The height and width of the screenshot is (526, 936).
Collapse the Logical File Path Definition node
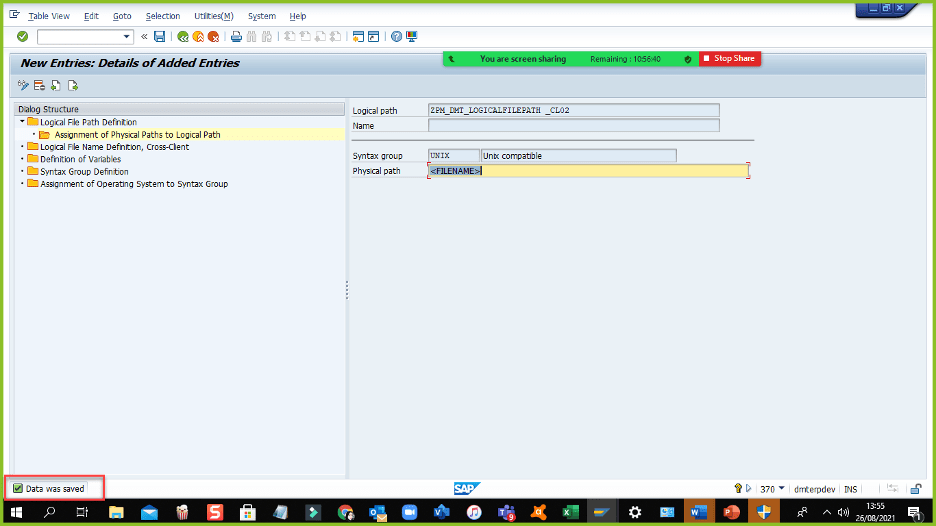[22, 122]
